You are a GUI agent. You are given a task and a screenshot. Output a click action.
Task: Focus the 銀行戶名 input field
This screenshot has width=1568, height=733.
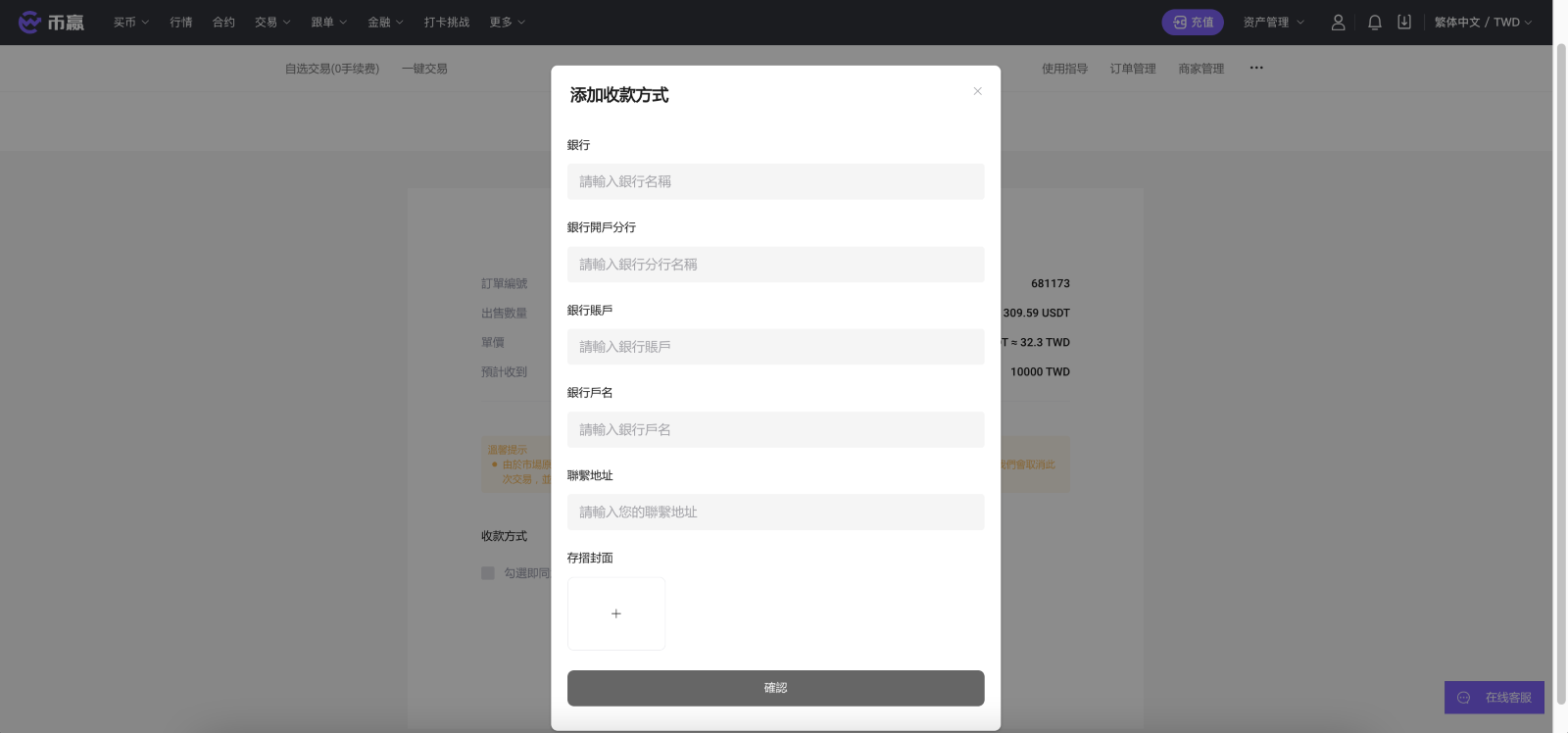(x=776, y=429)
